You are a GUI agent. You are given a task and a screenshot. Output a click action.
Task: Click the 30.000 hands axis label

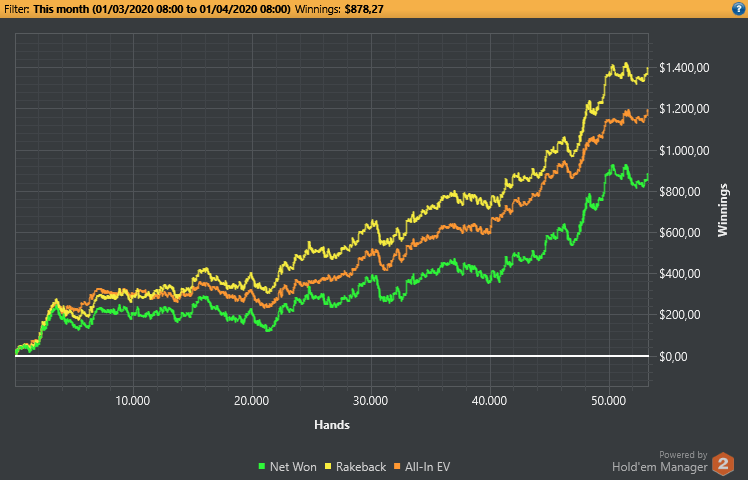pos(371,401)
